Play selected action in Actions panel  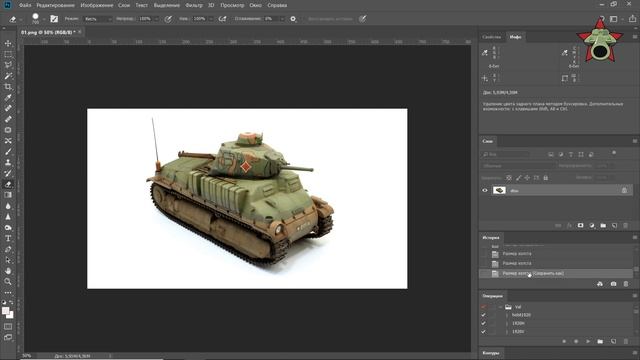(588, 341)
